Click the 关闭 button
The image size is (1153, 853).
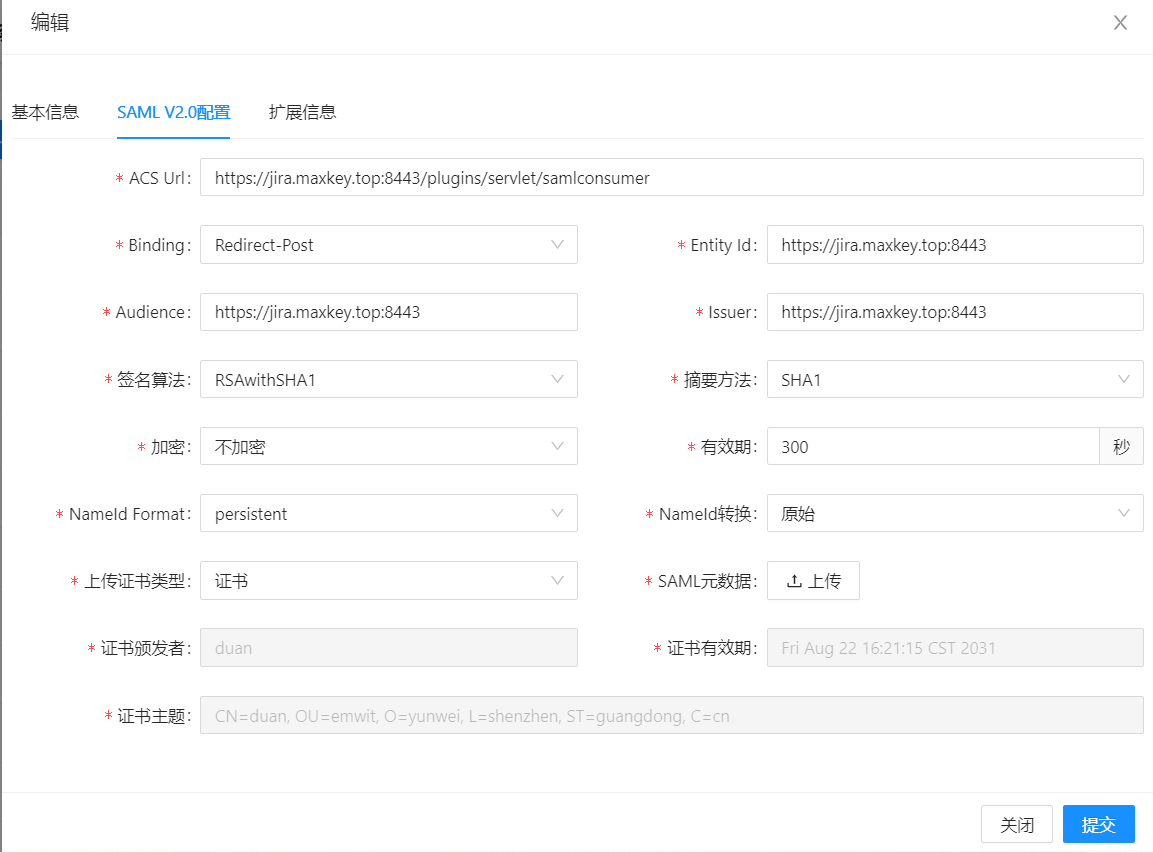(1016, 824)
